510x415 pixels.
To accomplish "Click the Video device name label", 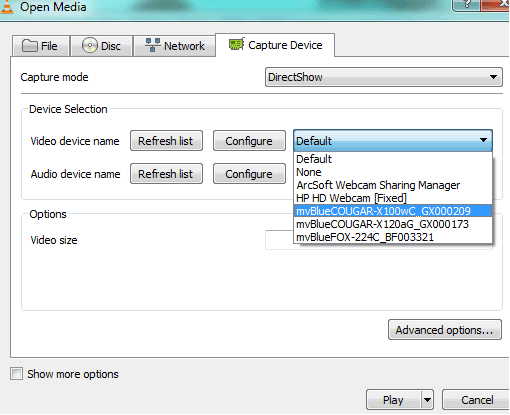I will click(x=75, y=141).
